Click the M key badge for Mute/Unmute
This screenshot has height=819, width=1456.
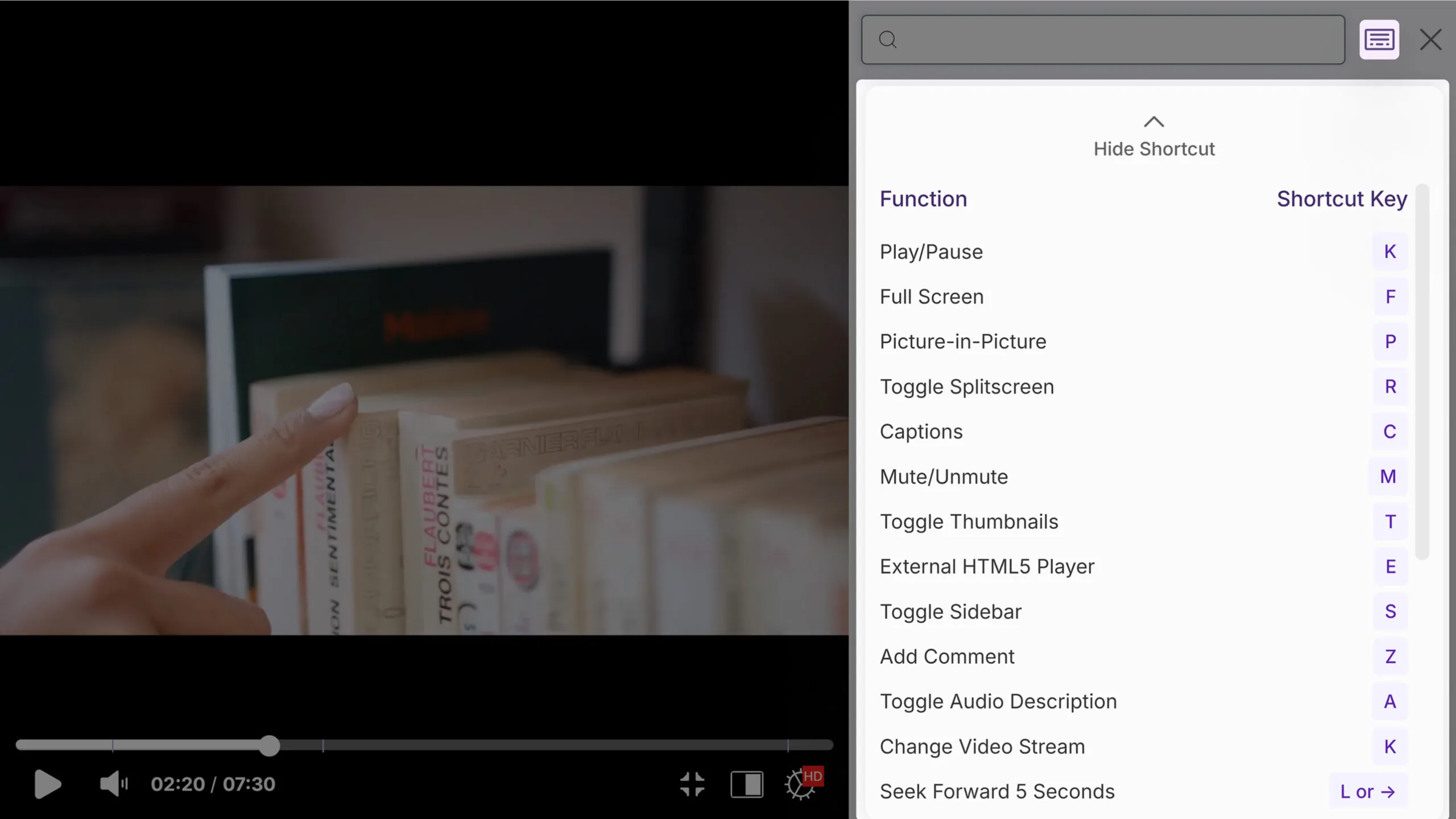(1388, 477)
